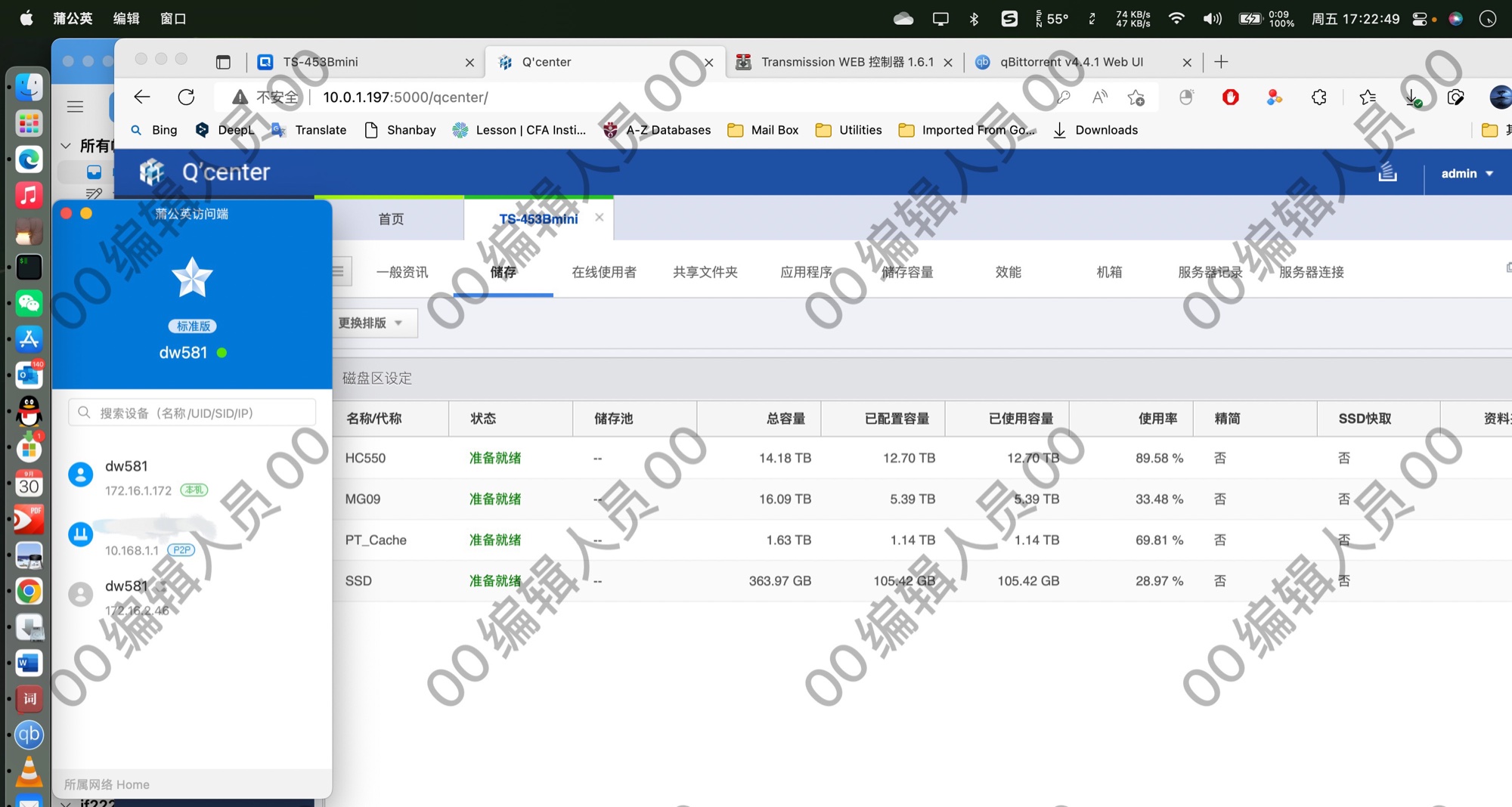Image resolution: width=1512 pixels, height=807 pixels.
Task: Click the password key icon in address bar
Action: coord(1063,97)
